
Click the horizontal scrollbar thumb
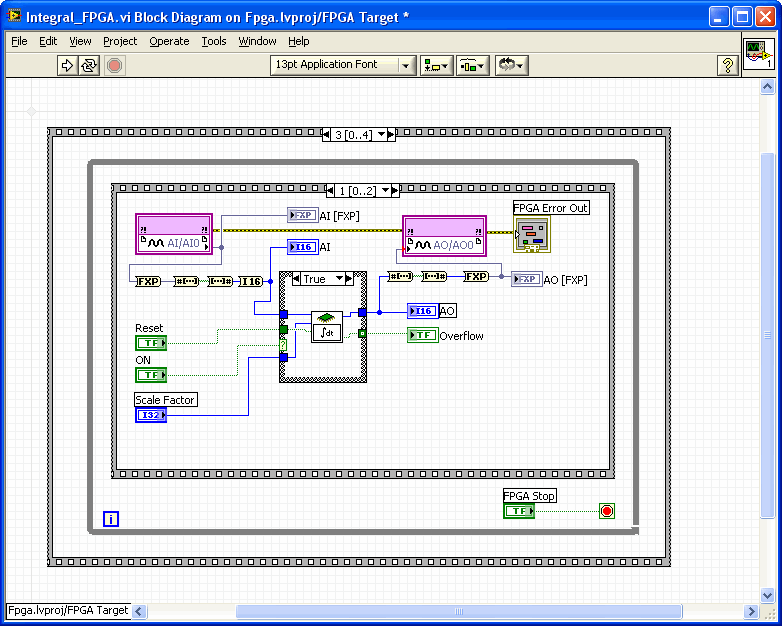pyautogui.click(x=459, y=611)
